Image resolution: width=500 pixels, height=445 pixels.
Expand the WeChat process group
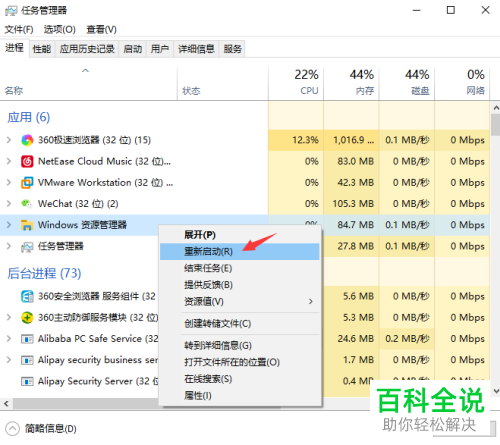(9, 204)
